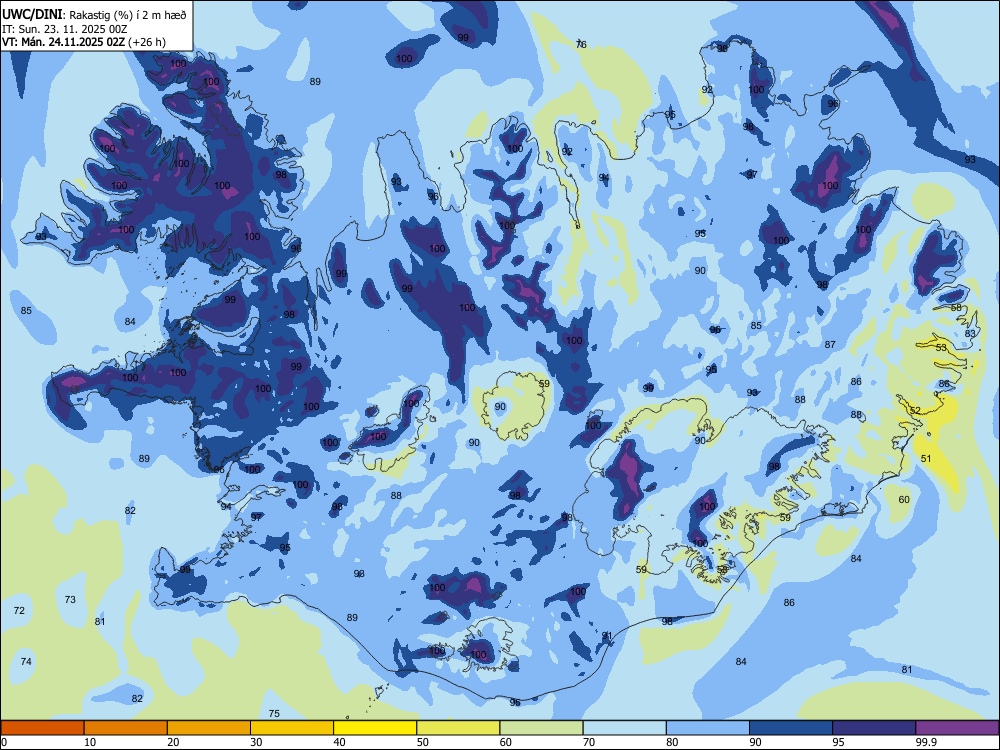Click the VT: Mán. 24.11.2025 02Z line
The image size is (1000, 750).
click(x=84, y=42)
